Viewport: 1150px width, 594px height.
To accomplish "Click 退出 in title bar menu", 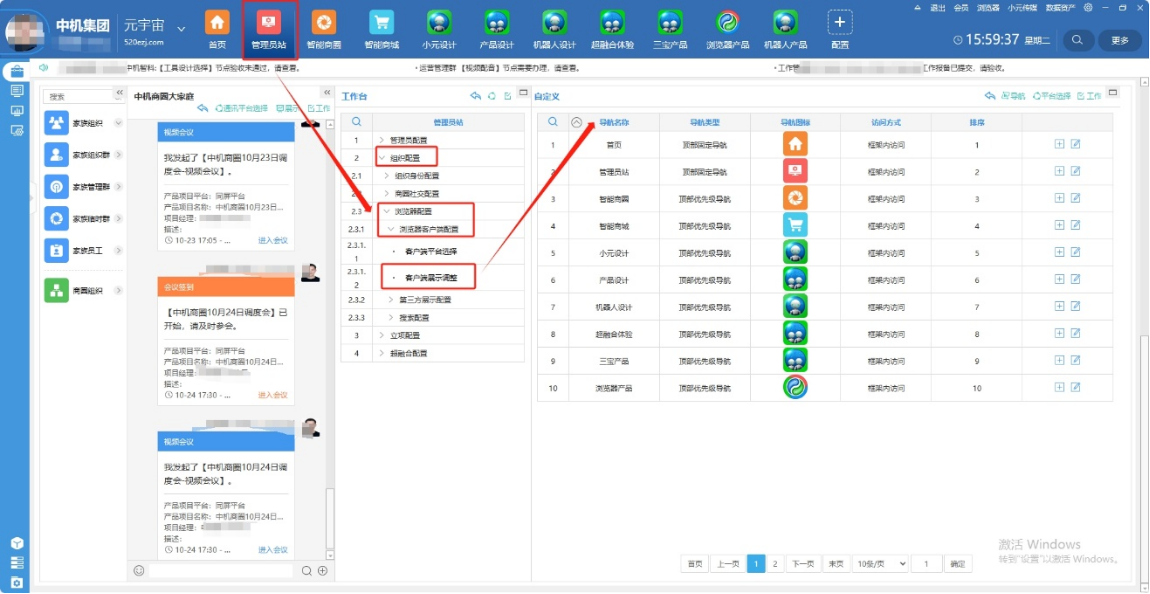I will (x=937, y=7).
